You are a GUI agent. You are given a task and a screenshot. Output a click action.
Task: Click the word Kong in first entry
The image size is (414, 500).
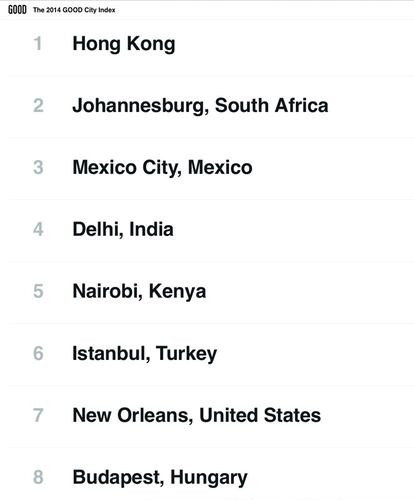(x=151, y=44)
